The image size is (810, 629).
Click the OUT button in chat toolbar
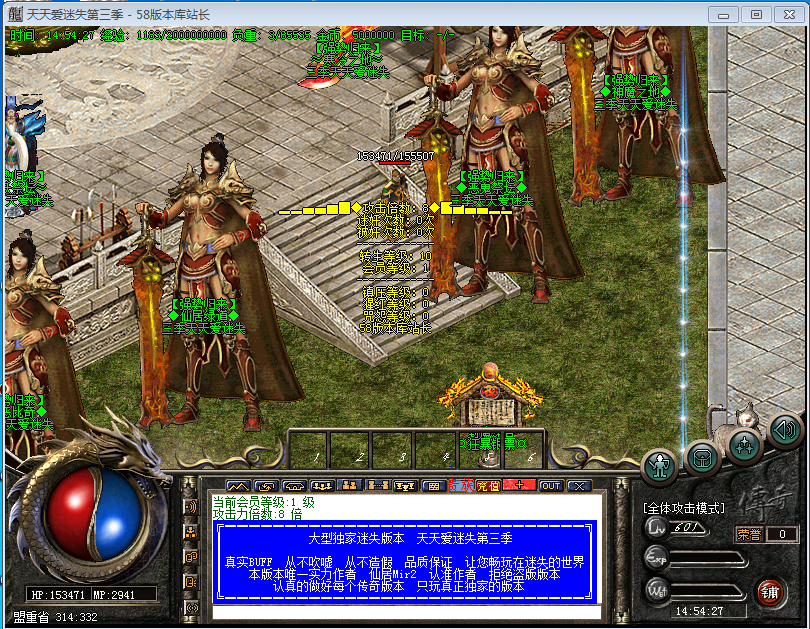[x=550, y=485]
